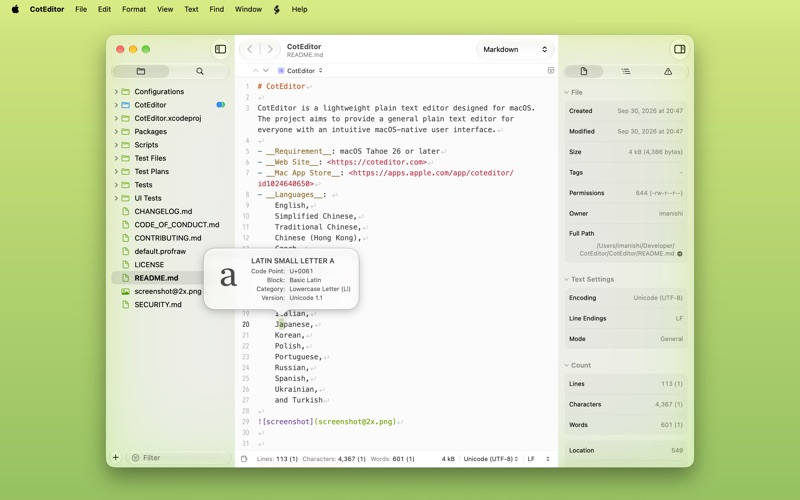Select CHANGELOG.md in file browser
This screenshot has width=800, height=500.
(x=163, y=211)
